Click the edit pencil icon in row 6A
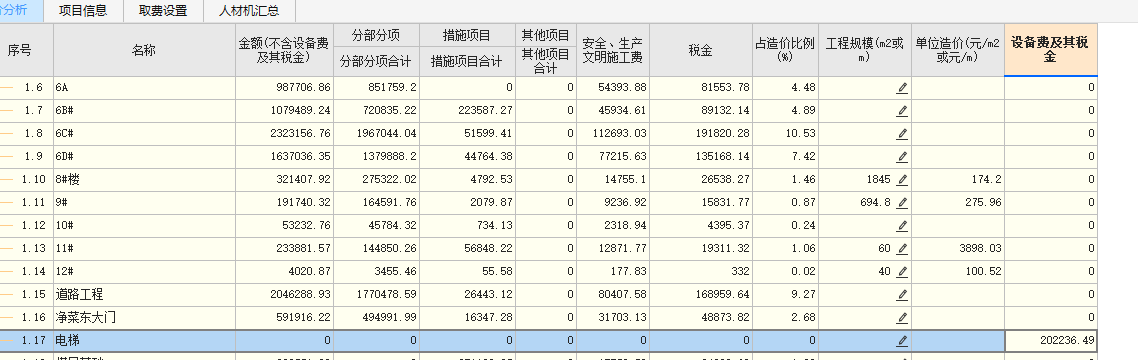 point(901,88)
